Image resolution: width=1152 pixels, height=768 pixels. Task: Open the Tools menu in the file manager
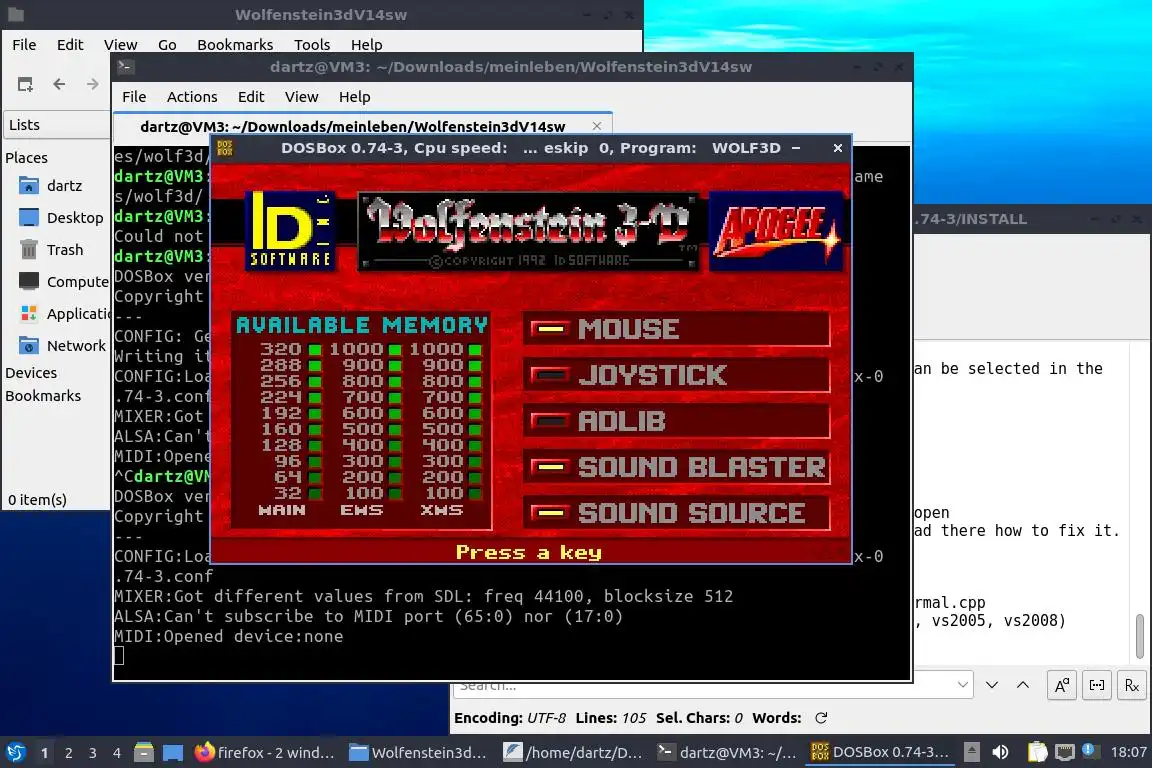pos(312,45)
